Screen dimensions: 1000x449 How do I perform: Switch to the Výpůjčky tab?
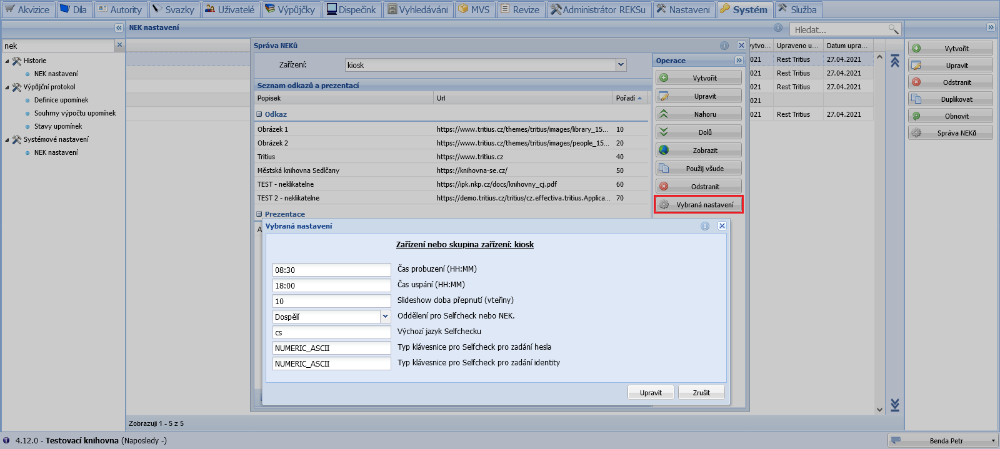291,9
